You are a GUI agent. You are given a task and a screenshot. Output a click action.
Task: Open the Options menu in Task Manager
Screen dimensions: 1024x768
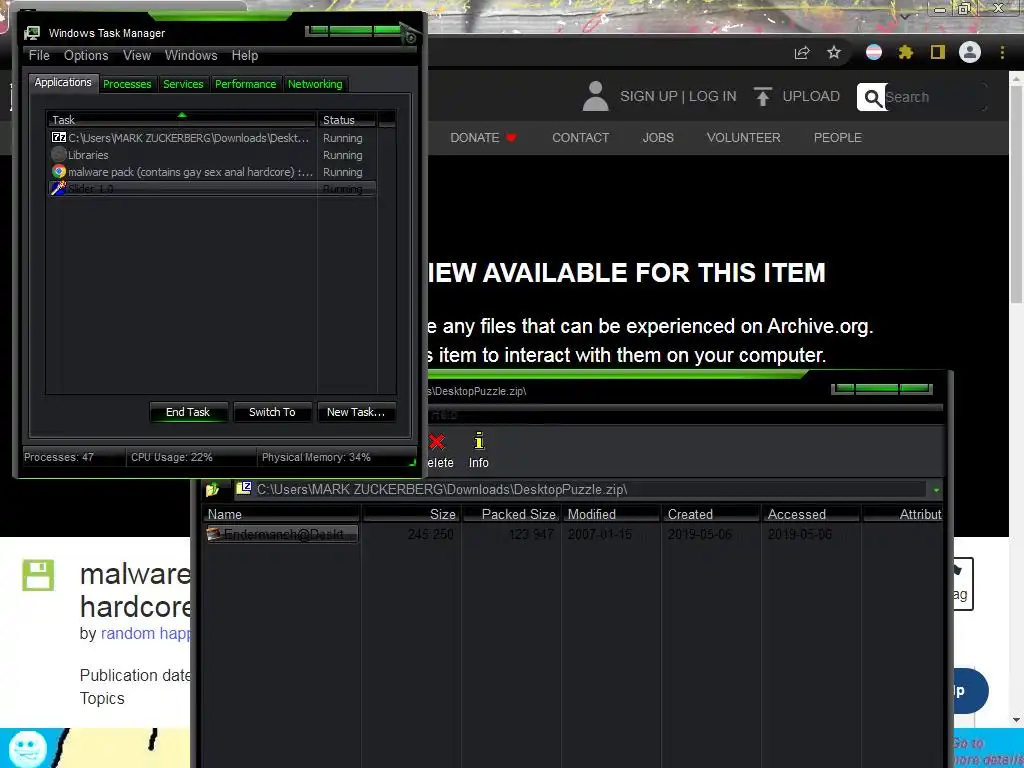point(86,56)
